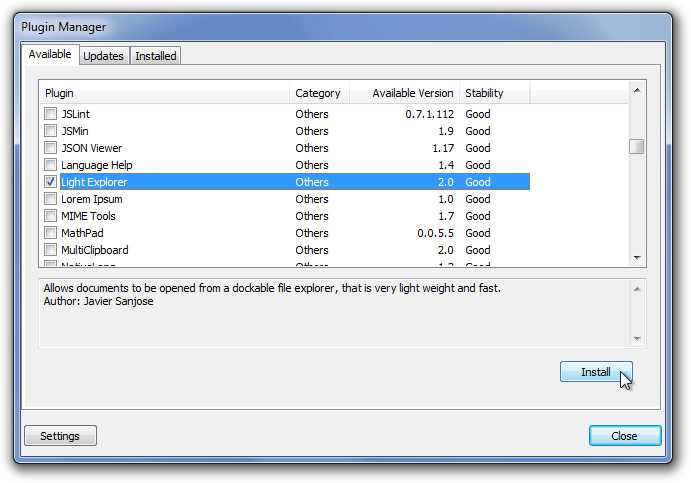
Task: Sort by Category column header
Action: point(319,93)
